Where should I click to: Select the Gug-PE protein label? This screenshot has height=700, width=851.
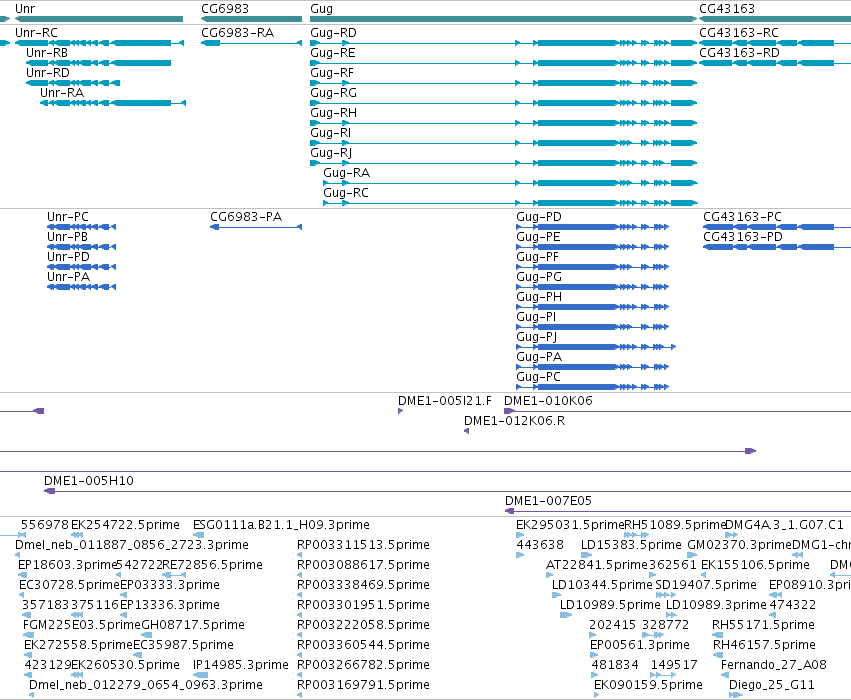(538, 238)
